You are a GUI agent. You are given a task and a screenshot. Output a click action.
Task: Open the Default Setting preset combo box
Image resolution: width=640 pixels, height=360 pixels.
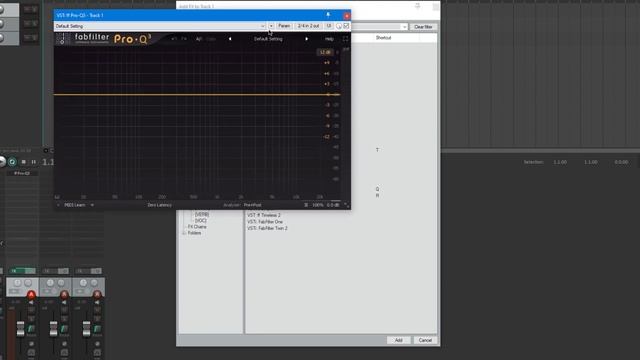coord(160,26)
